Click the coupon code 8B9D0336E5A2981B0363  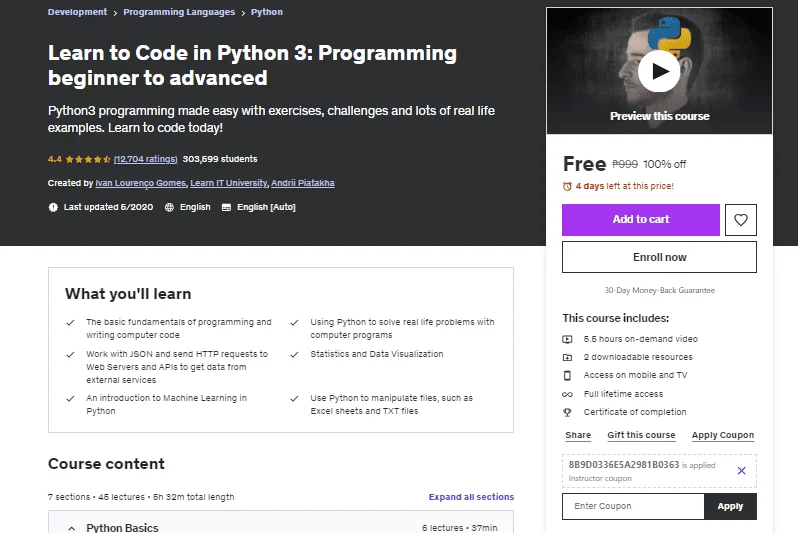pyautogui.click(x=623, y=465)
